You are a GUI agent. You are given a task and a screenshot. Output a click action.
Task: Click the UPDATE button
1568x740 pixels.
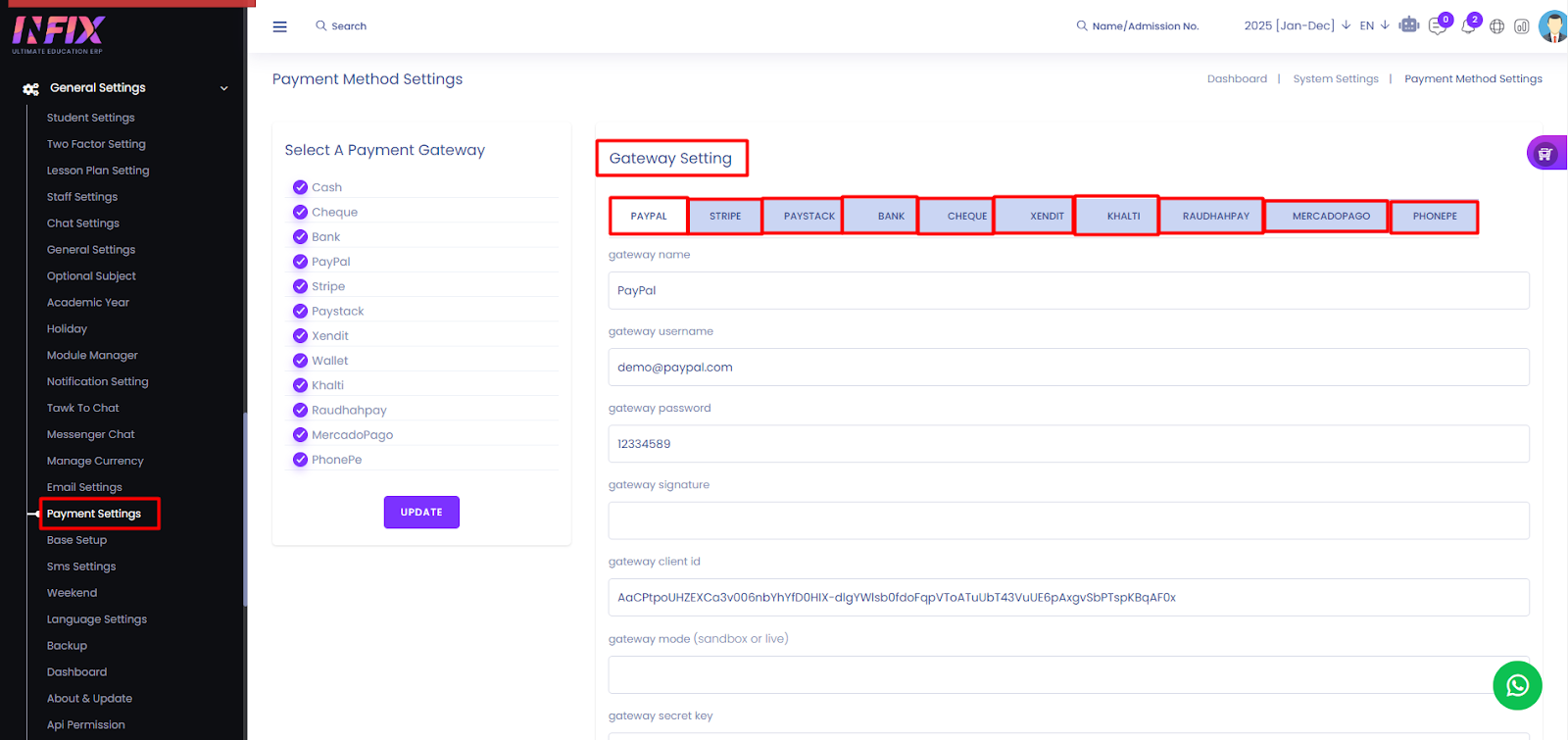click(421, 513)
